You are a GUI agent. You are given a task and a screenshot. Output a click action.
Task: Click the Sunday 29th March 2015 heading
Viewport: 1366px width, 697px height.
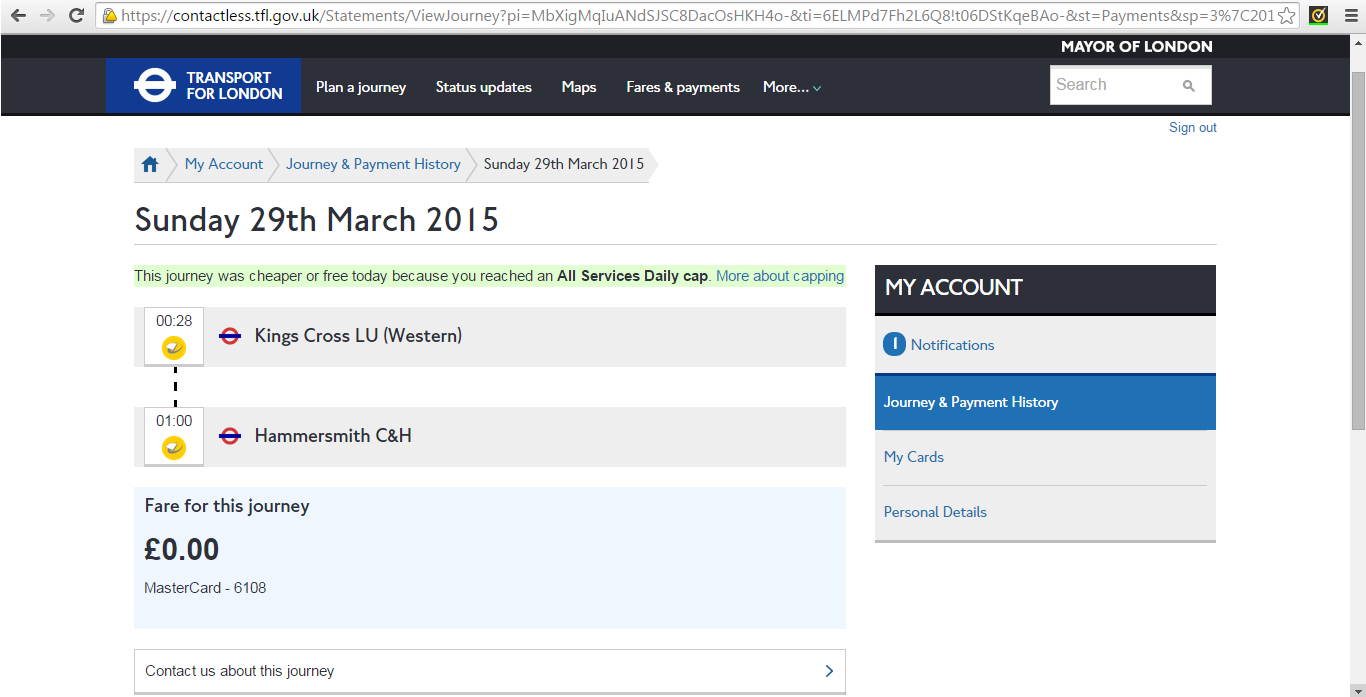click(317, 220)
